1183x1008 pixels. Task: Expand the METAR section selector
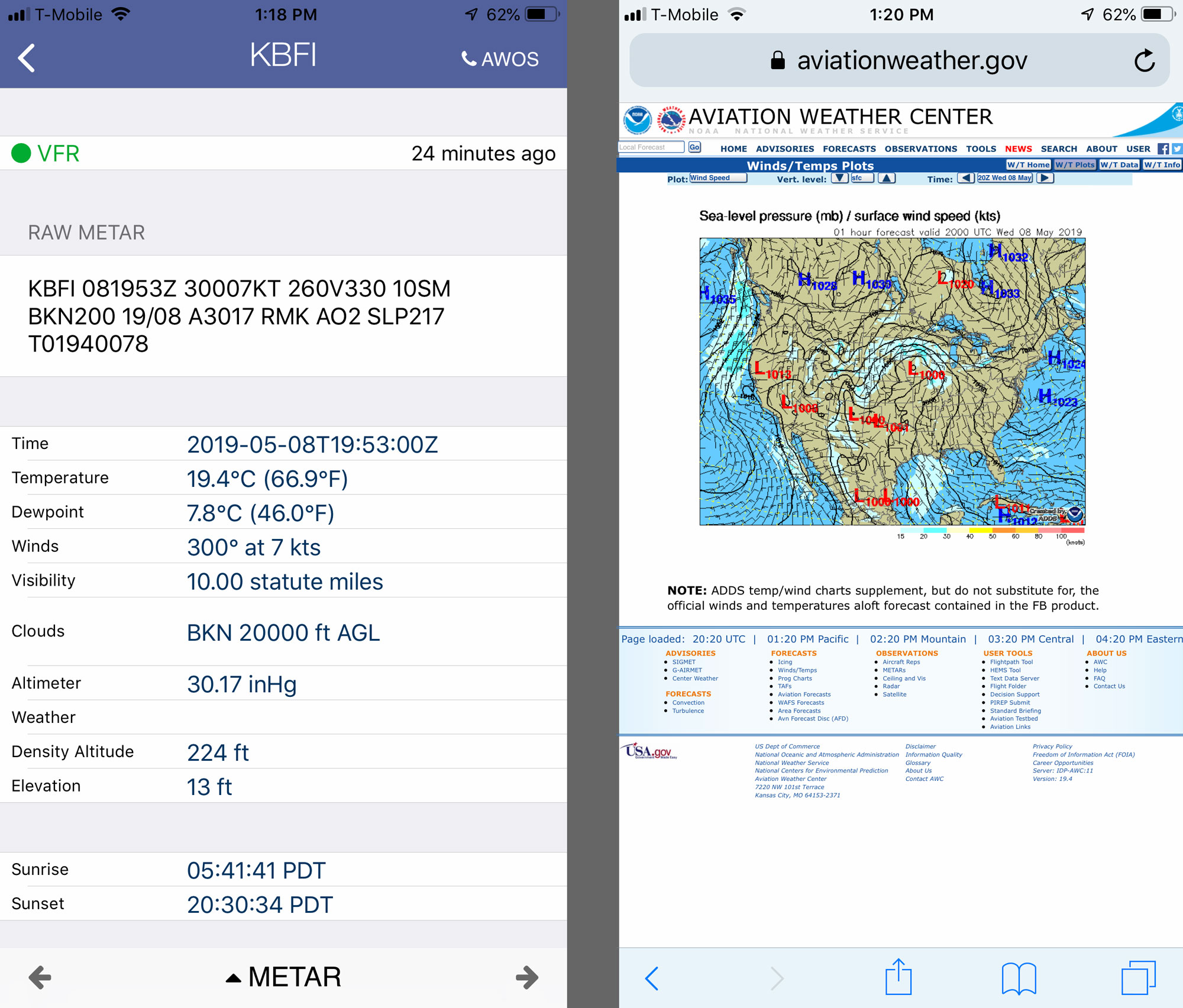click(283, 977)
